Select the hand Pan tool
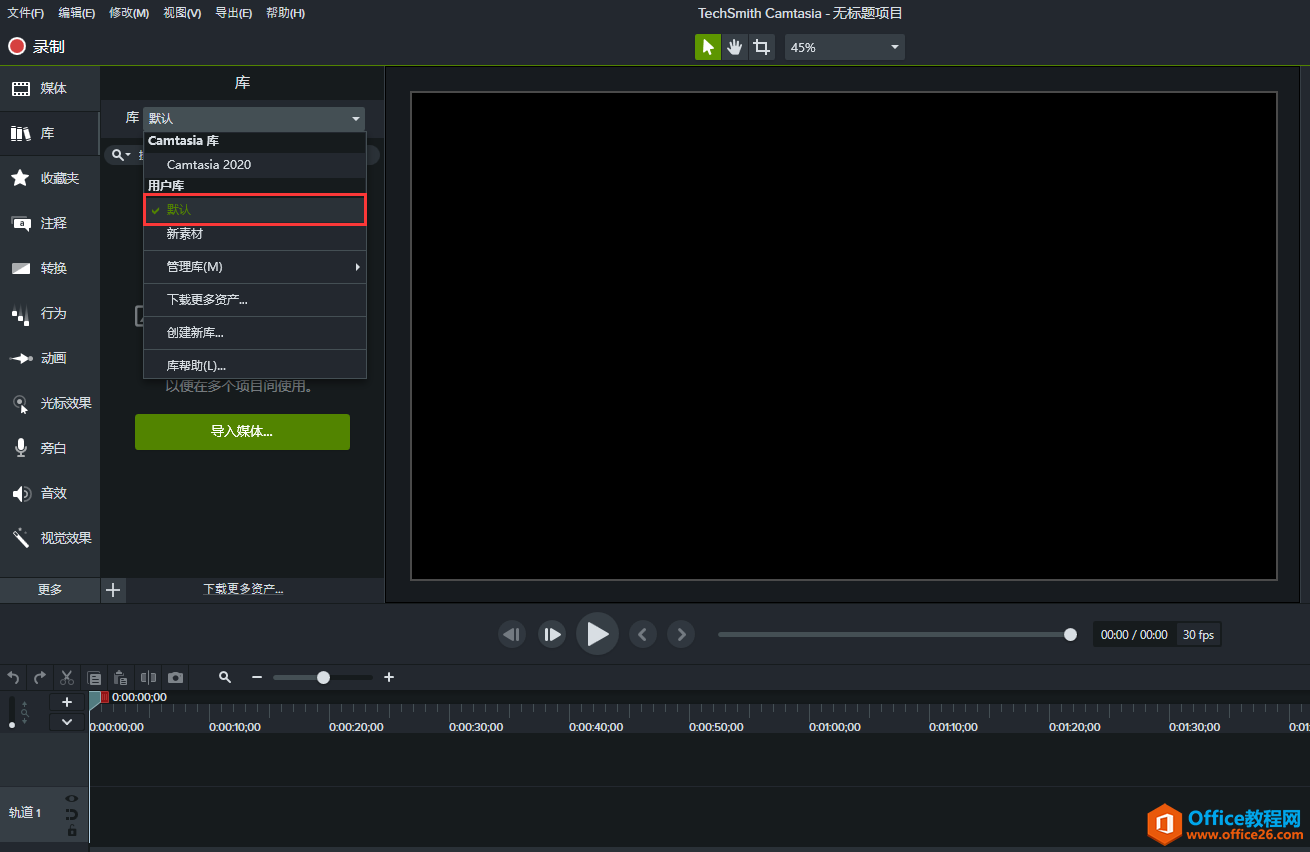The image size is (1310, 852). pos(735,47)
